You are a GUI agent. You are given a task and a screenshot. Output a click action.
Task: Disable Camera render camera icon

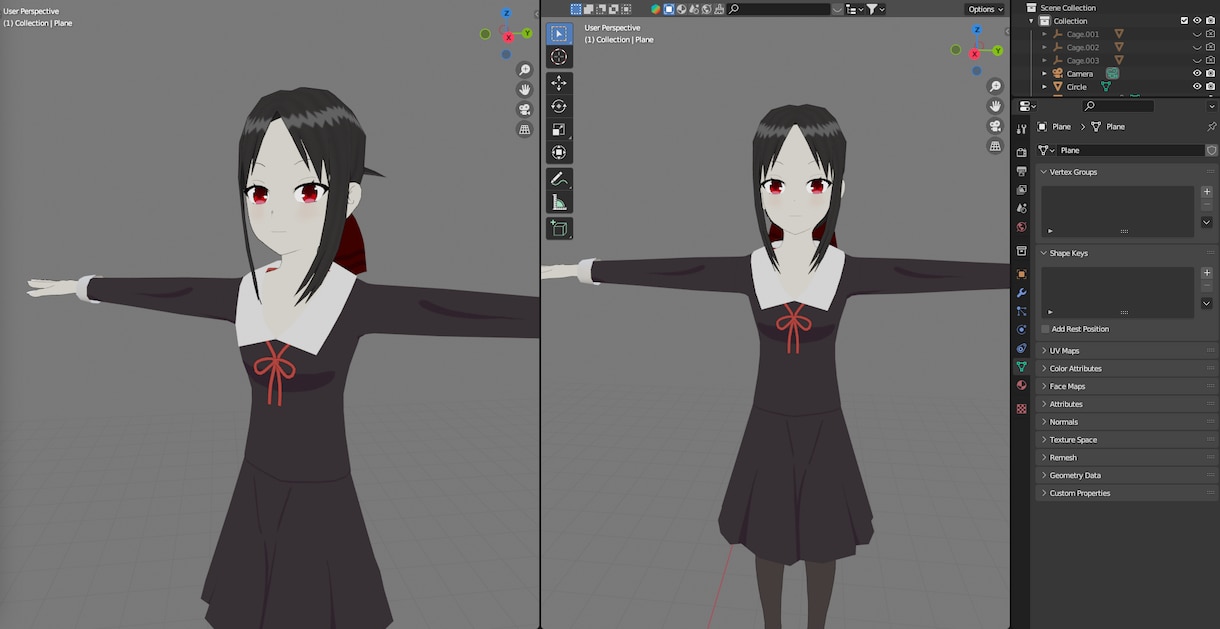click(x=1210, y=73)
